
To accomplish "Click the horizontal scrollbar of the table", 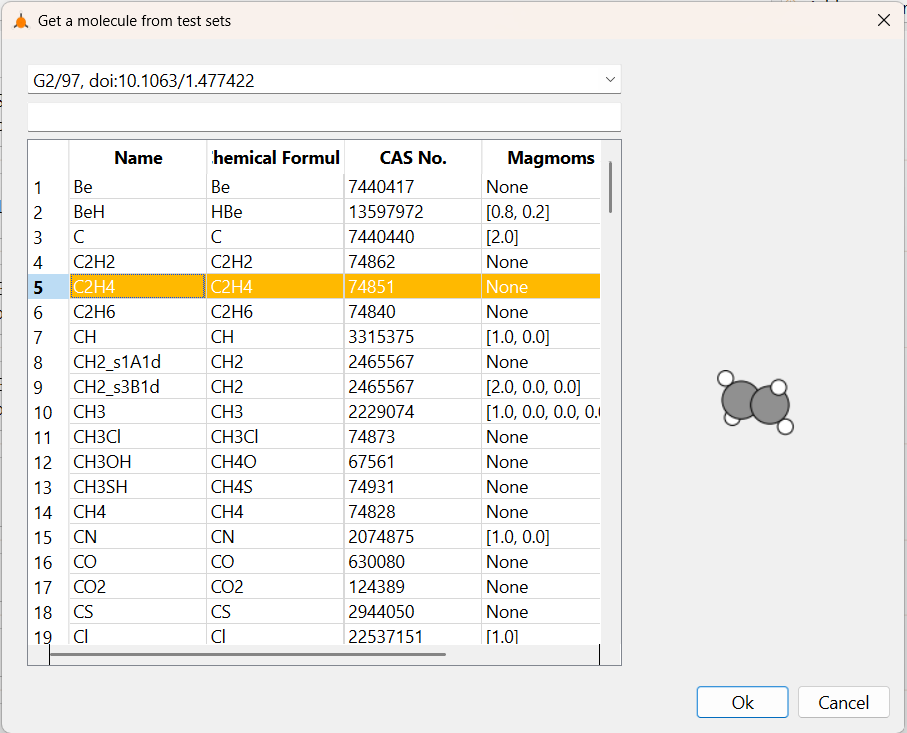I will 248,654.
